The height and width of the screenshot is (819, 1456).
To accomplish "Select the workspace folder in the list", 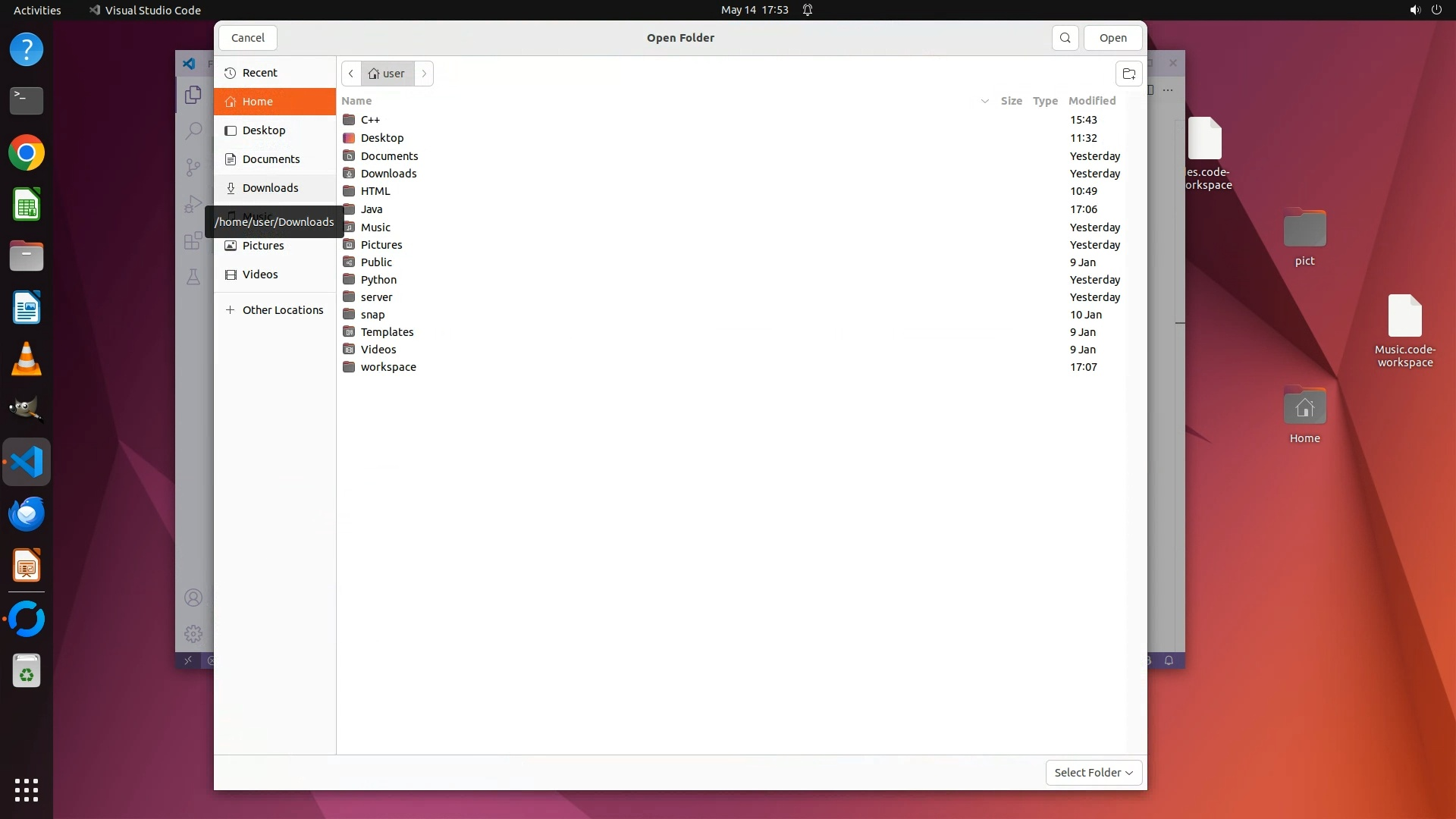I will 388,367.
